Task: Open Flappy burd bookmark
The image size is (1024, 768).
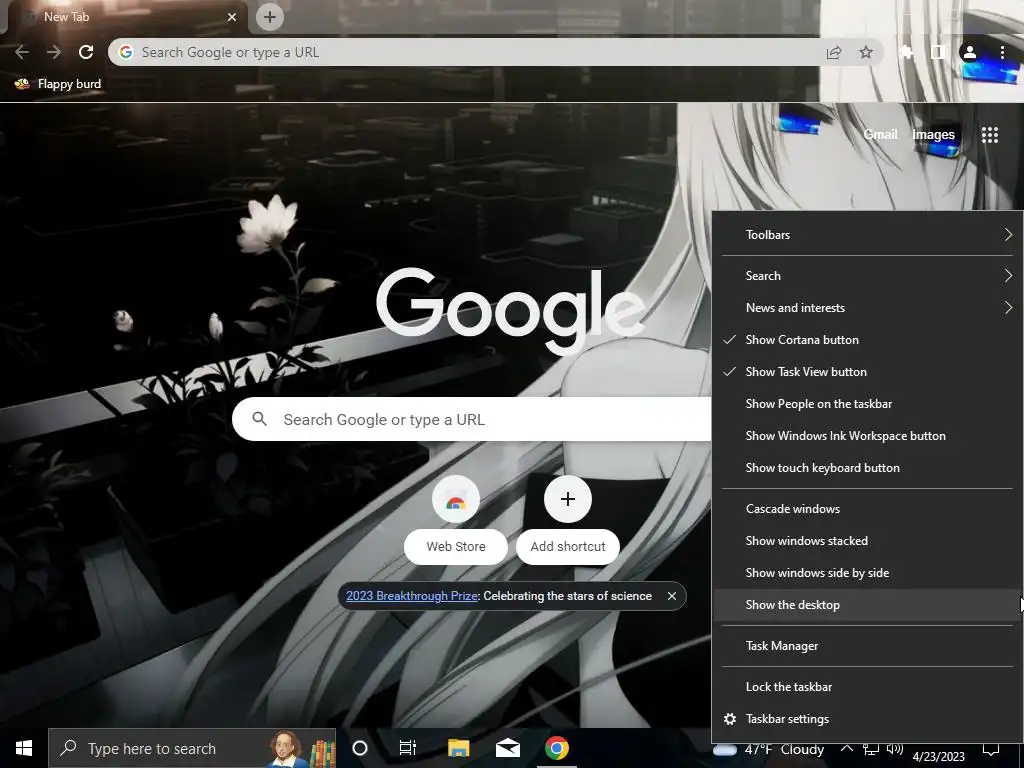Action: pyautogui.click(x=58, y=84)
